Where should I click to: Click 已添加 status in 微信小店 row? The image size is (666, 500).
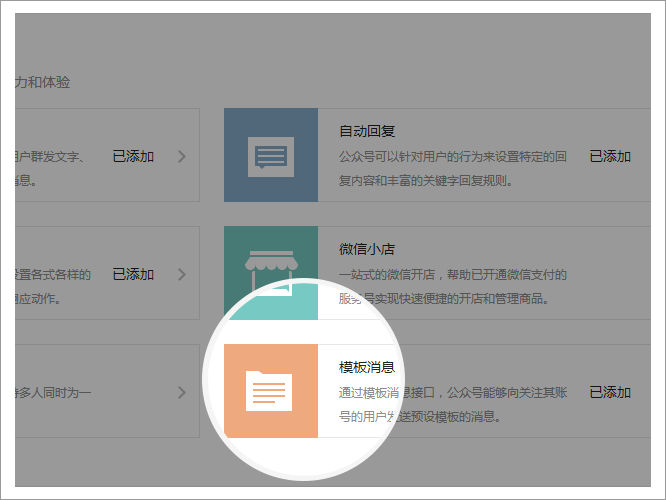click(x=610, y=274)
